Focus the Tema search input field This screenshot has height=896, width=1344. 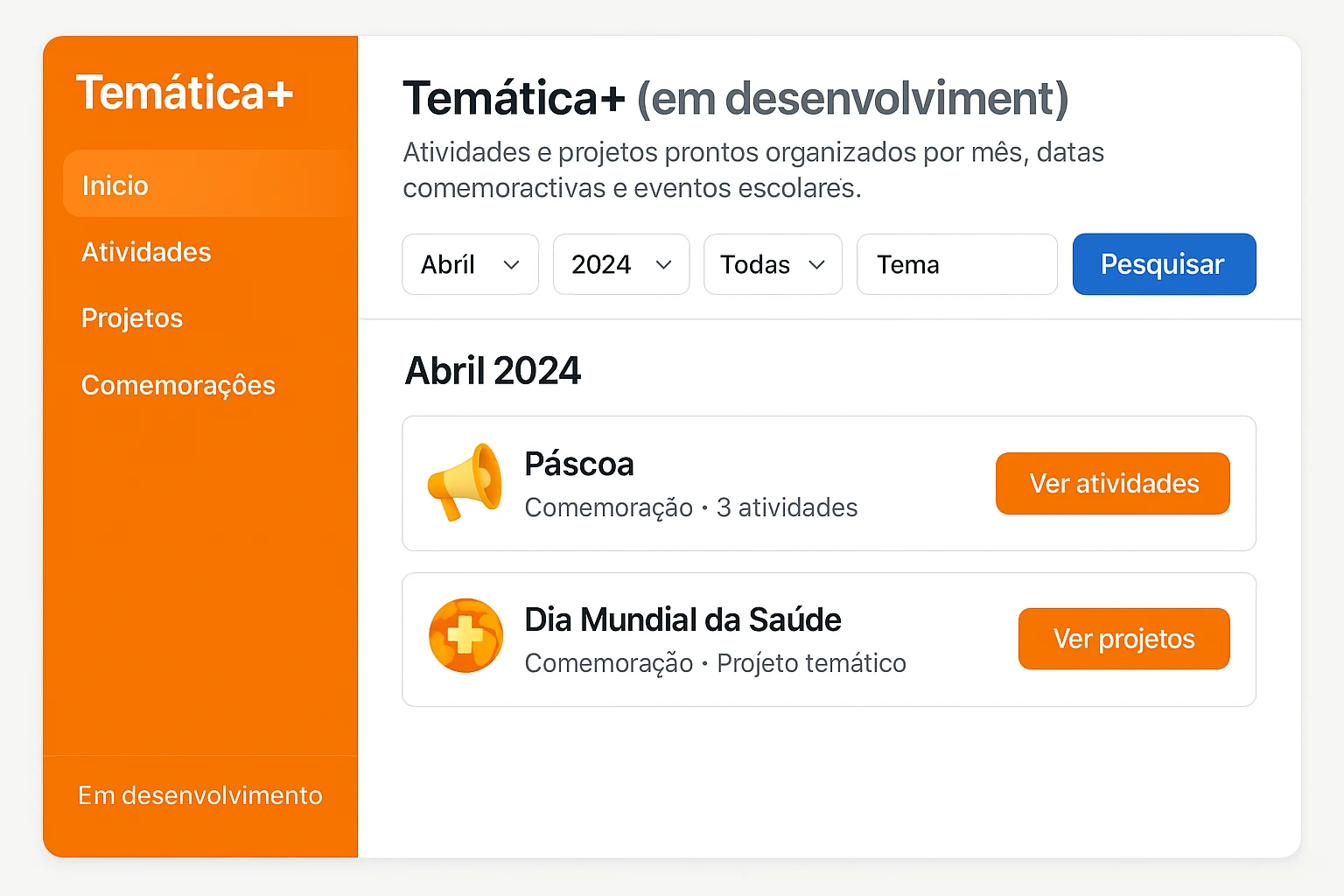pyautogui.click(x=957, y=264)
